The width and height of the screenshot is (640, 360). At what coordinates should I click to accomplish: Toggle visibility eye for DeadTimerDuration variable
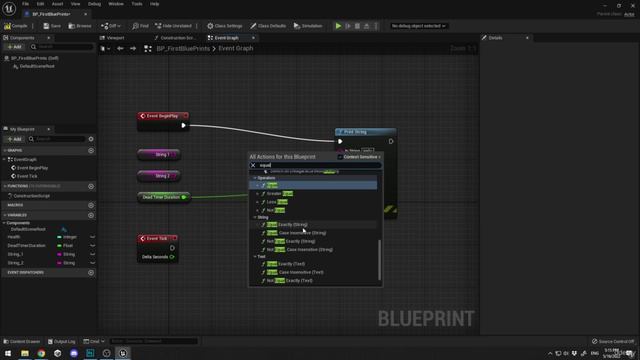[92, 246]
